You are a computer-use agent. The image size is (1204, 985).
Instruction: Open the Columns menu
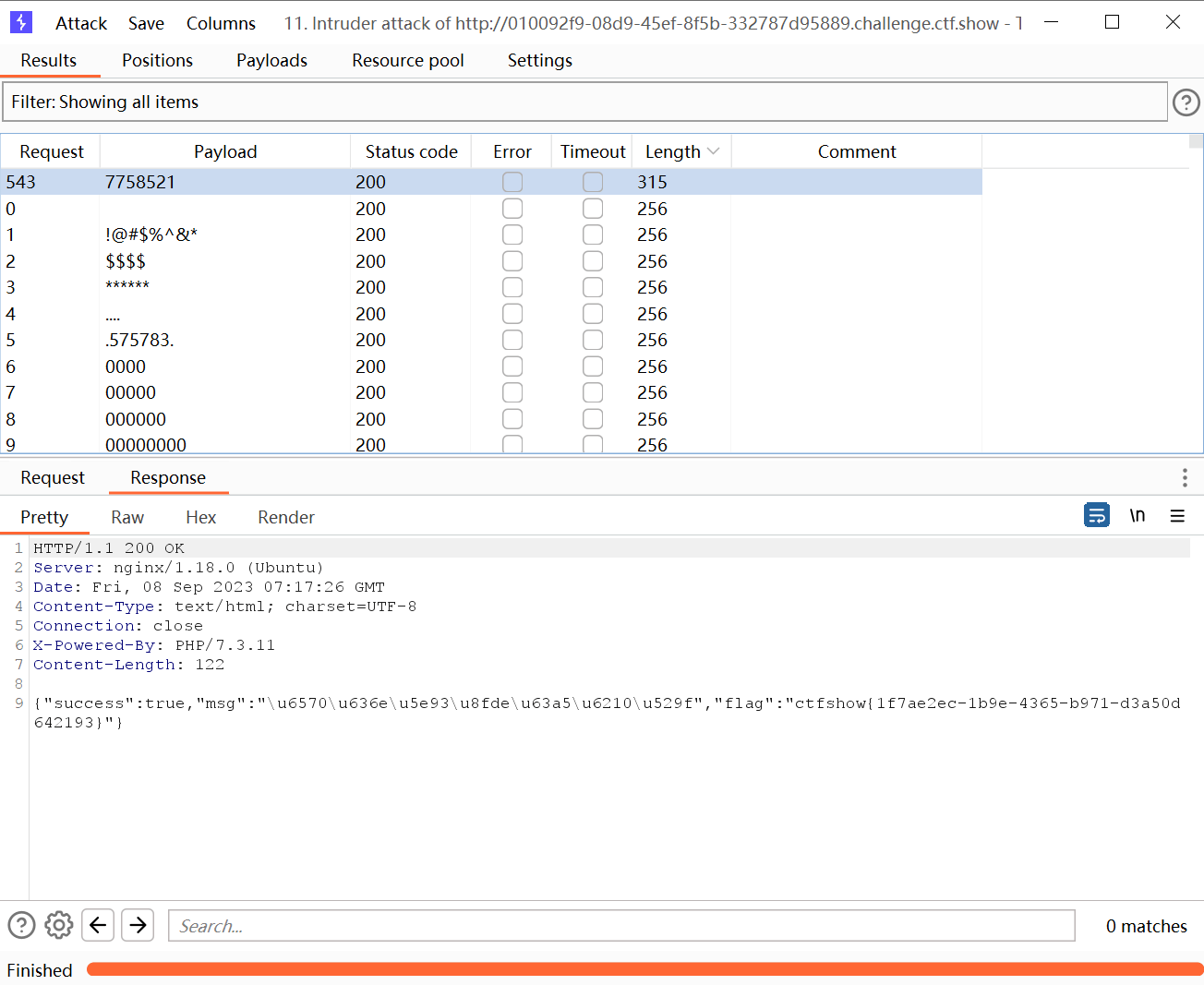tap(221, 23)
